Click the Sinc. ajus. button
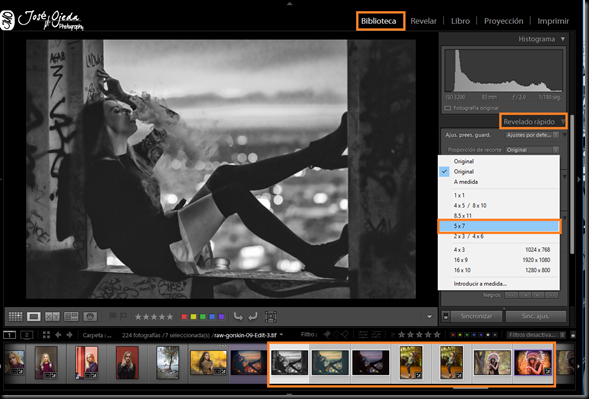Screen dimensions: 589x399 click(x=536, y=316)
